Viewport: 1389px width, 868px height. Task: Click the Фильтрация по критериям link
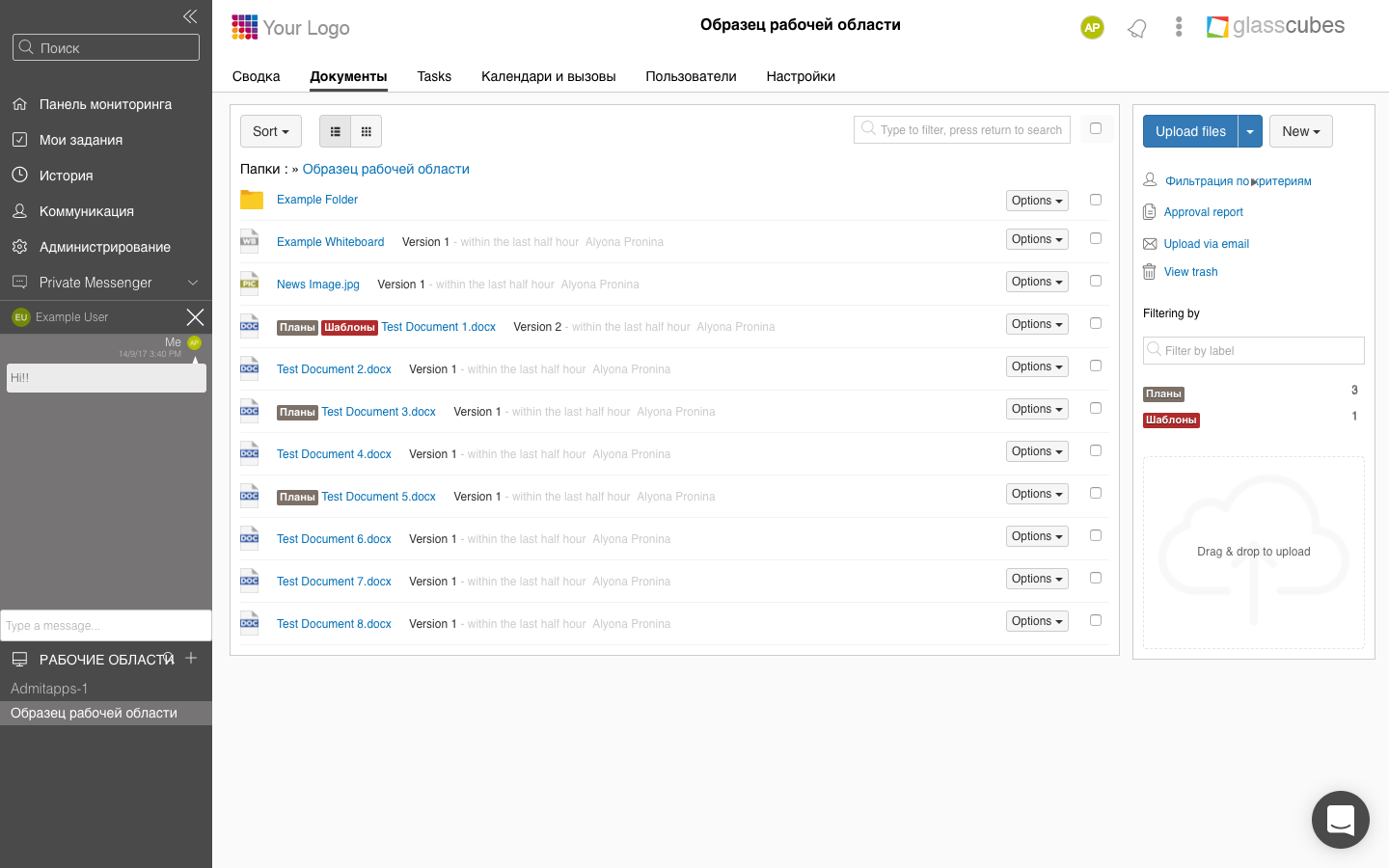tap(1239, 181)
